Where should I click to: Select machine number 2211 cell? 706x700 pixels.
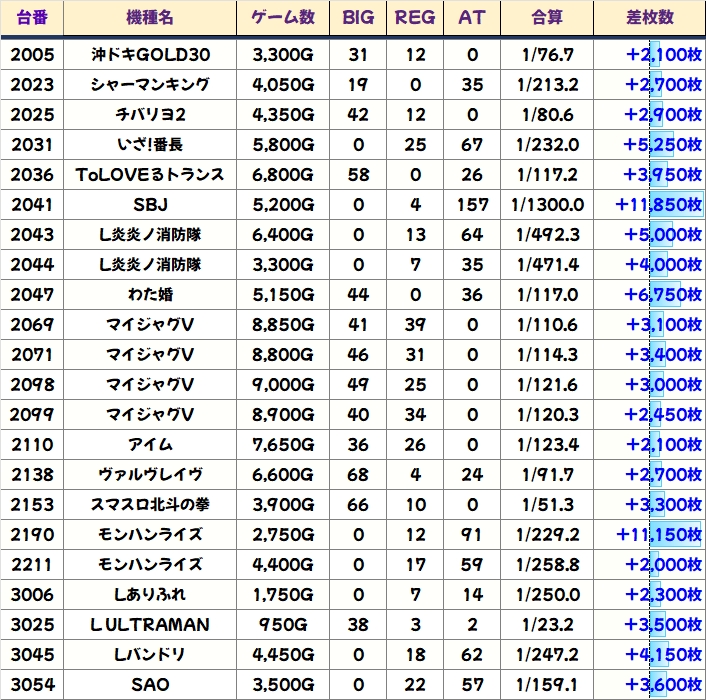pyautogui.click(x=32, y=565)
